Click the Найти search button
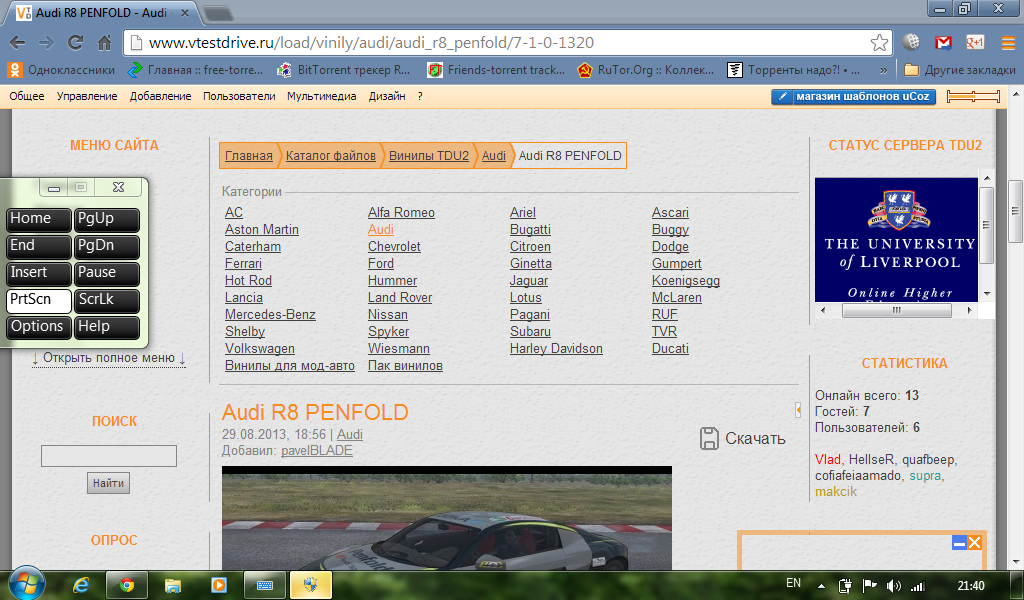The width and height of the screenshot is (1024, 600). (x=108, y=483)
